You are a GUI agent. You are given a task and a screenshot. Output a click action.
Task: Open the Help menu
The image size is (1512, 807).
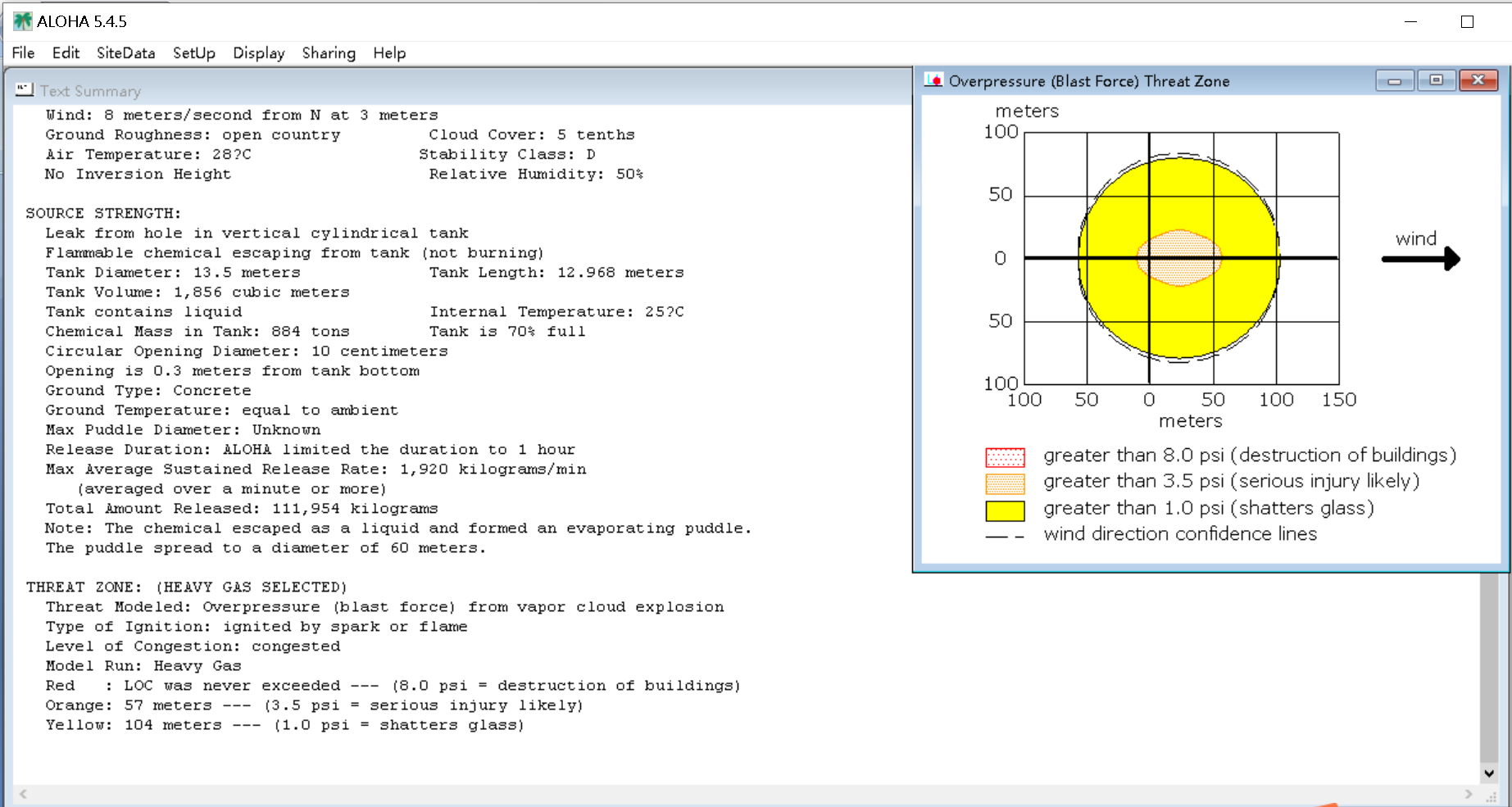coord(389,53)
